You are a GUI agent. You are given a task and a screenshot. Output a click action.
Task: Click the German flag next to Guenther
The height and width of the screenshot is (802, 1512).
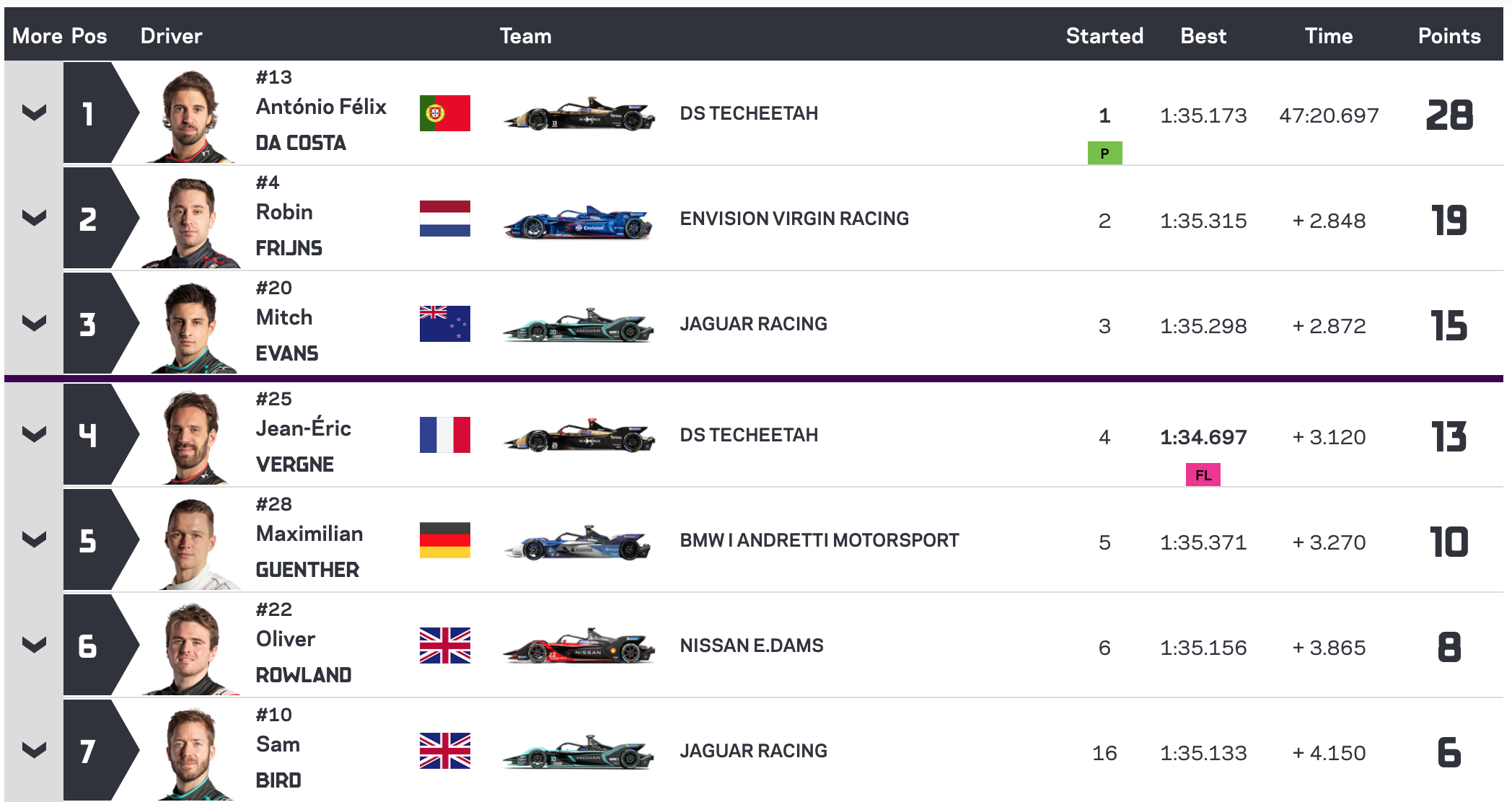click(444, 540)
